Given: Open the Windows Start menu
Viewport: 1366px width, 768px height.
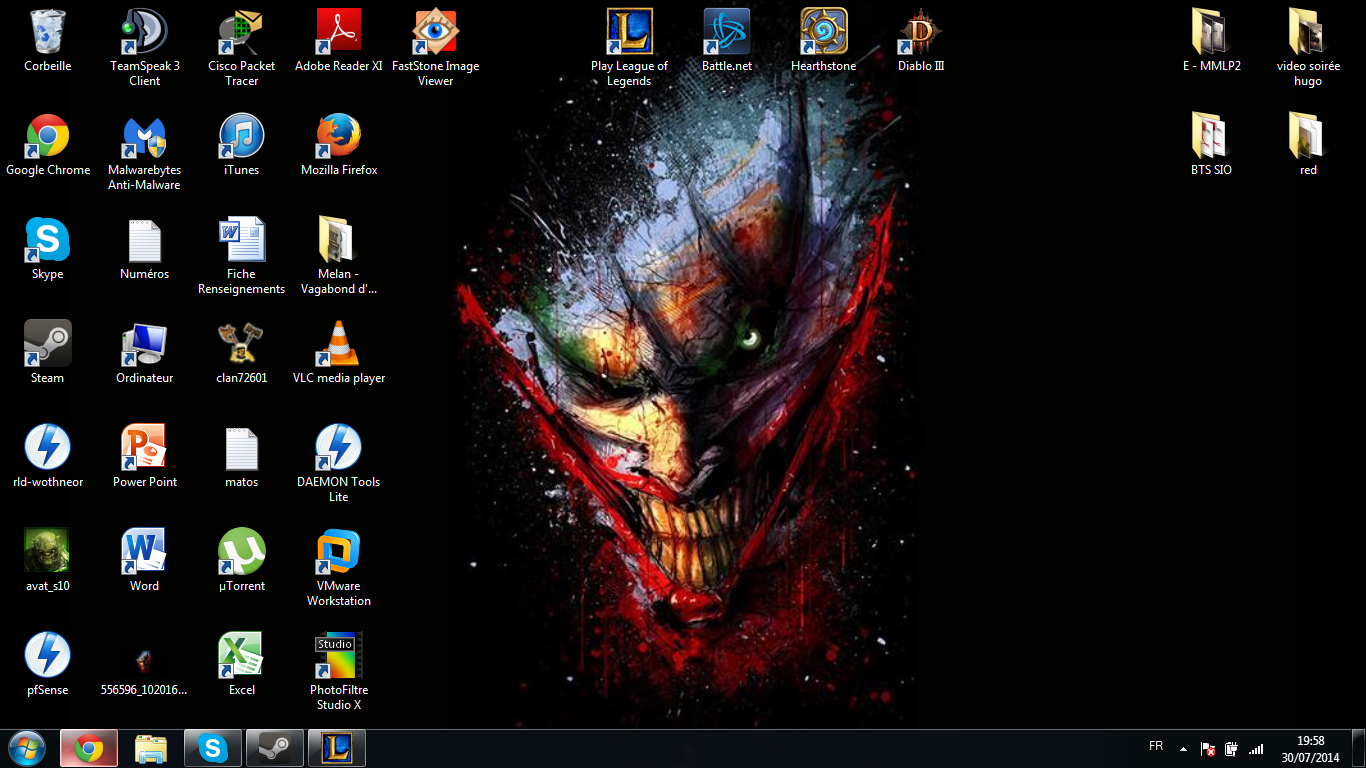Looking at the screenshot, I should click(x=27, y=748).
